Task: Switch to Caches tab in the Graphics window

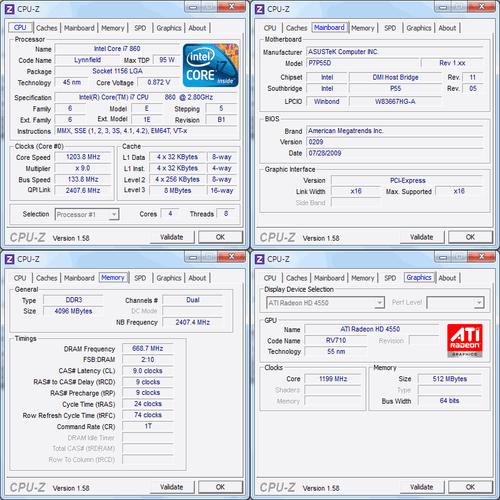Action: coord(296,278)
